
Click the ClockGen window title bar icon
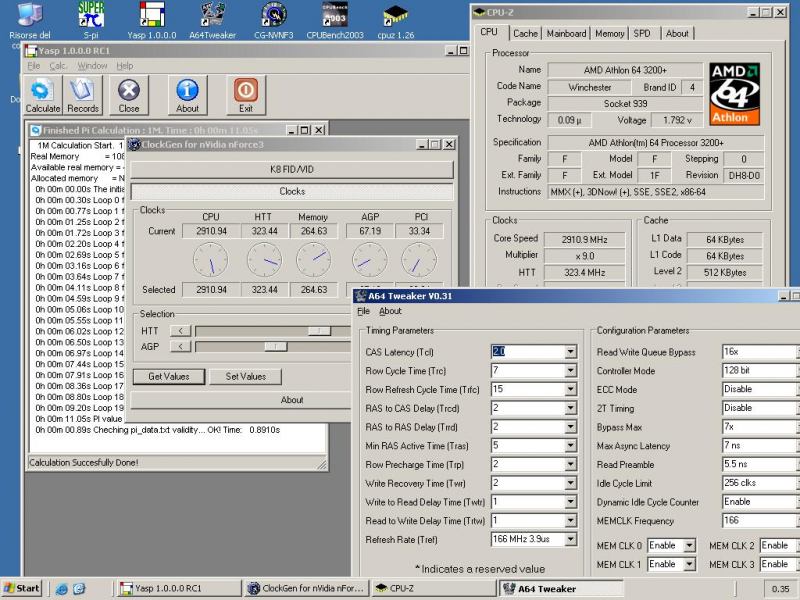tap(135, 144)
